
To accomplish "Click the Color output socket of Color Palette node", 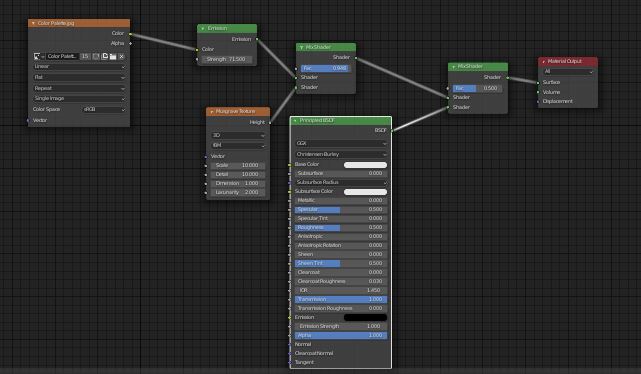I will 130,34.
